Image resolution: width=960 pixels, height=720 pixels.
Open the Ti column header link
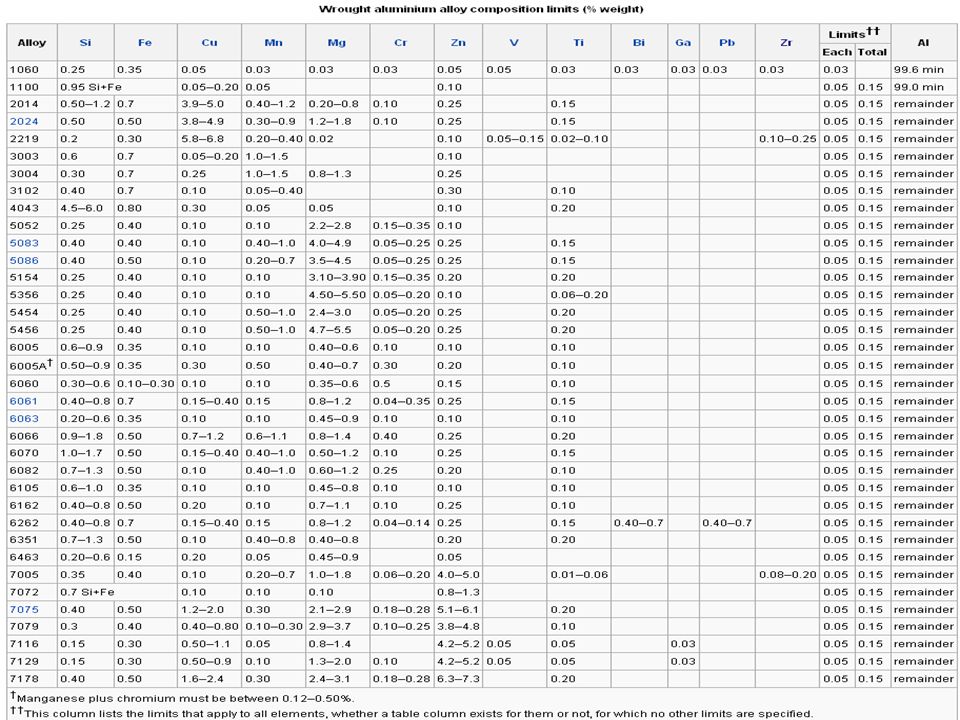pyautogui.click(x=579, y=42)
